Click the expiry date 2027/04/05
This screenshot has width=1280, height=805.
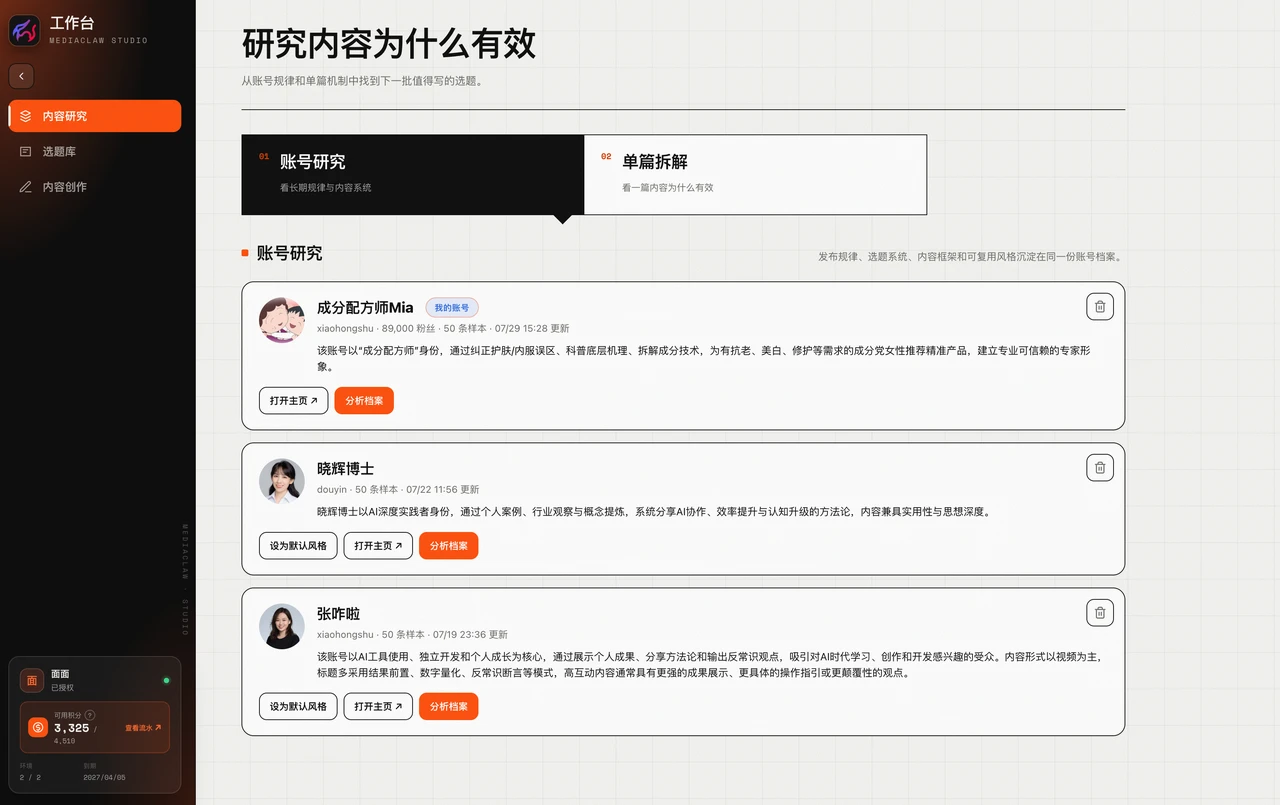[x=104, y=777]
